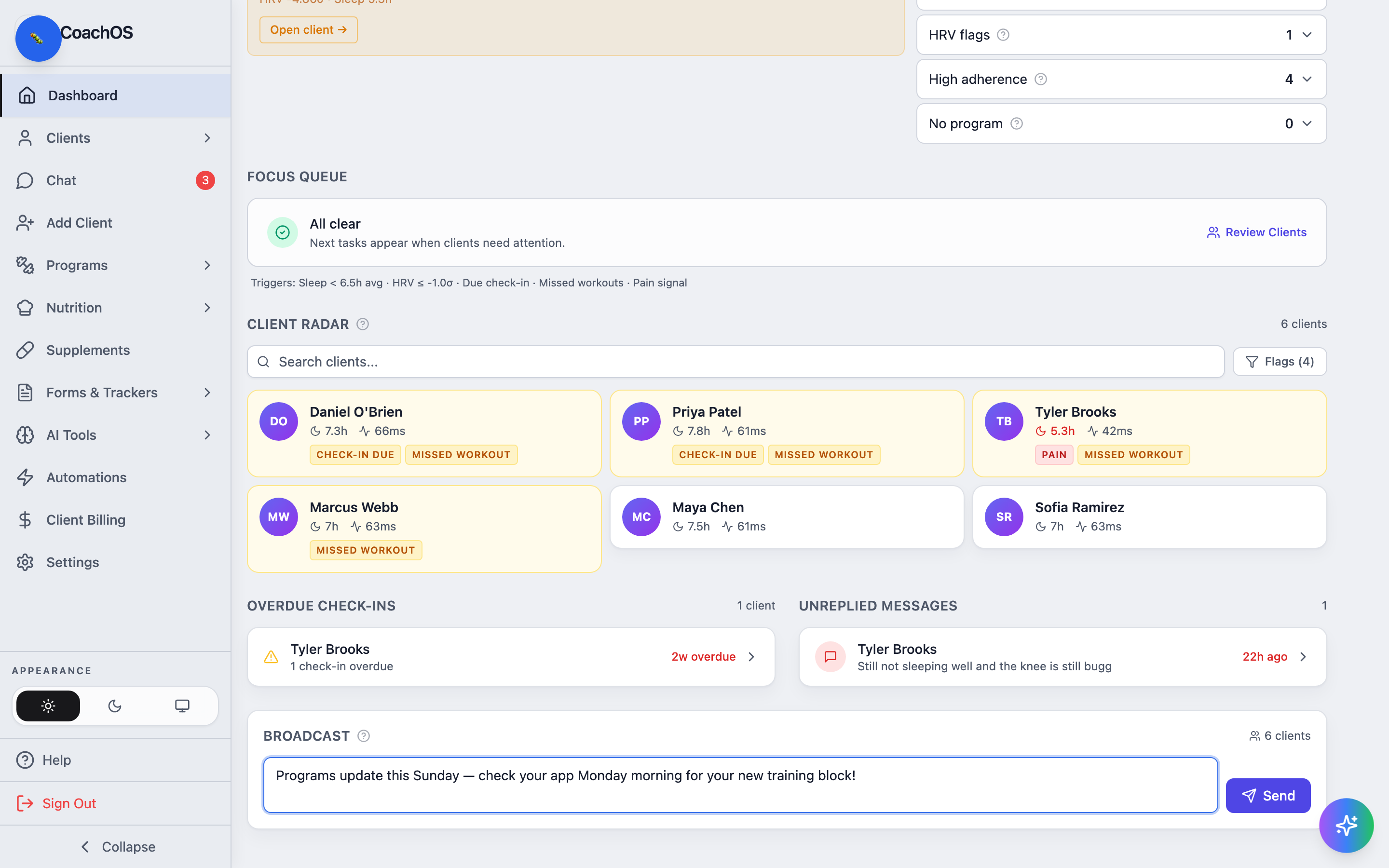Open Priya Patel's client card

click(x=786, y=434)
